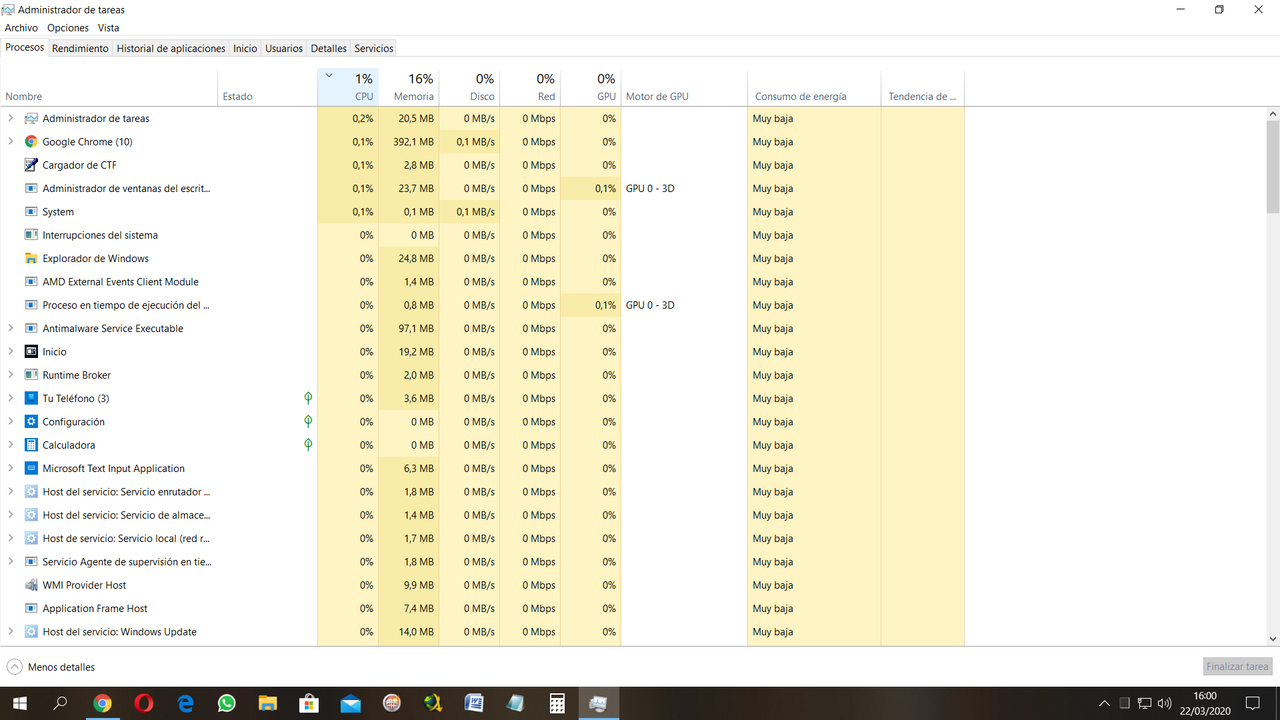The height and width of the screenshot is (720, 1280).
Task: Sort by the Consumo de energía column header
Action: (x=814, y=88)
